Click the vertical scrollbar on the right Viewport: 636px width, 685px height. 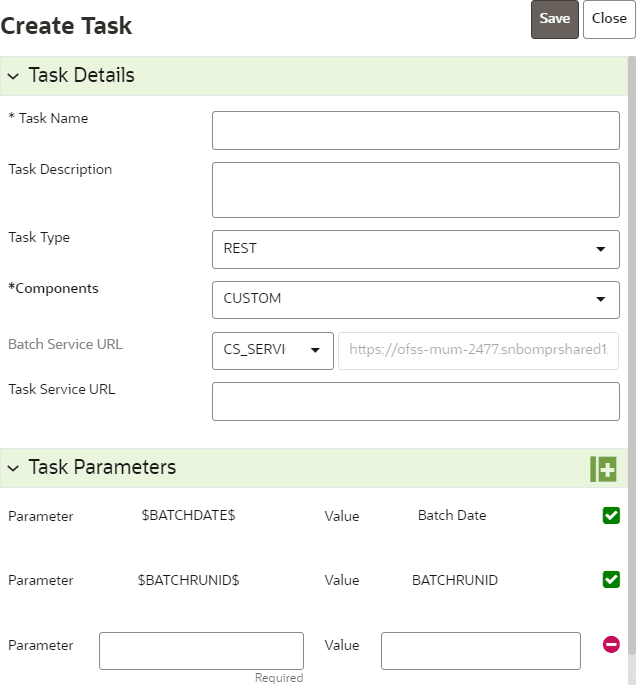click(632, 355)
